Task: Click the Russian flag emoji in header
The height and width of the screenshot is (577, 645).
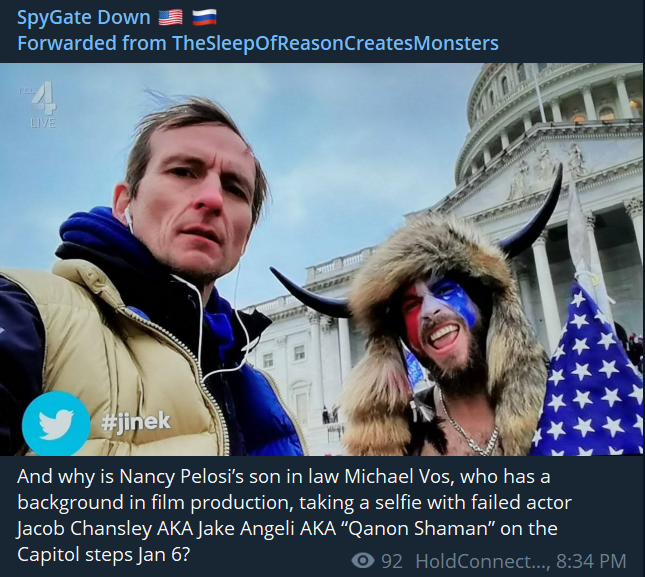Action: click(x=203, y=18)
